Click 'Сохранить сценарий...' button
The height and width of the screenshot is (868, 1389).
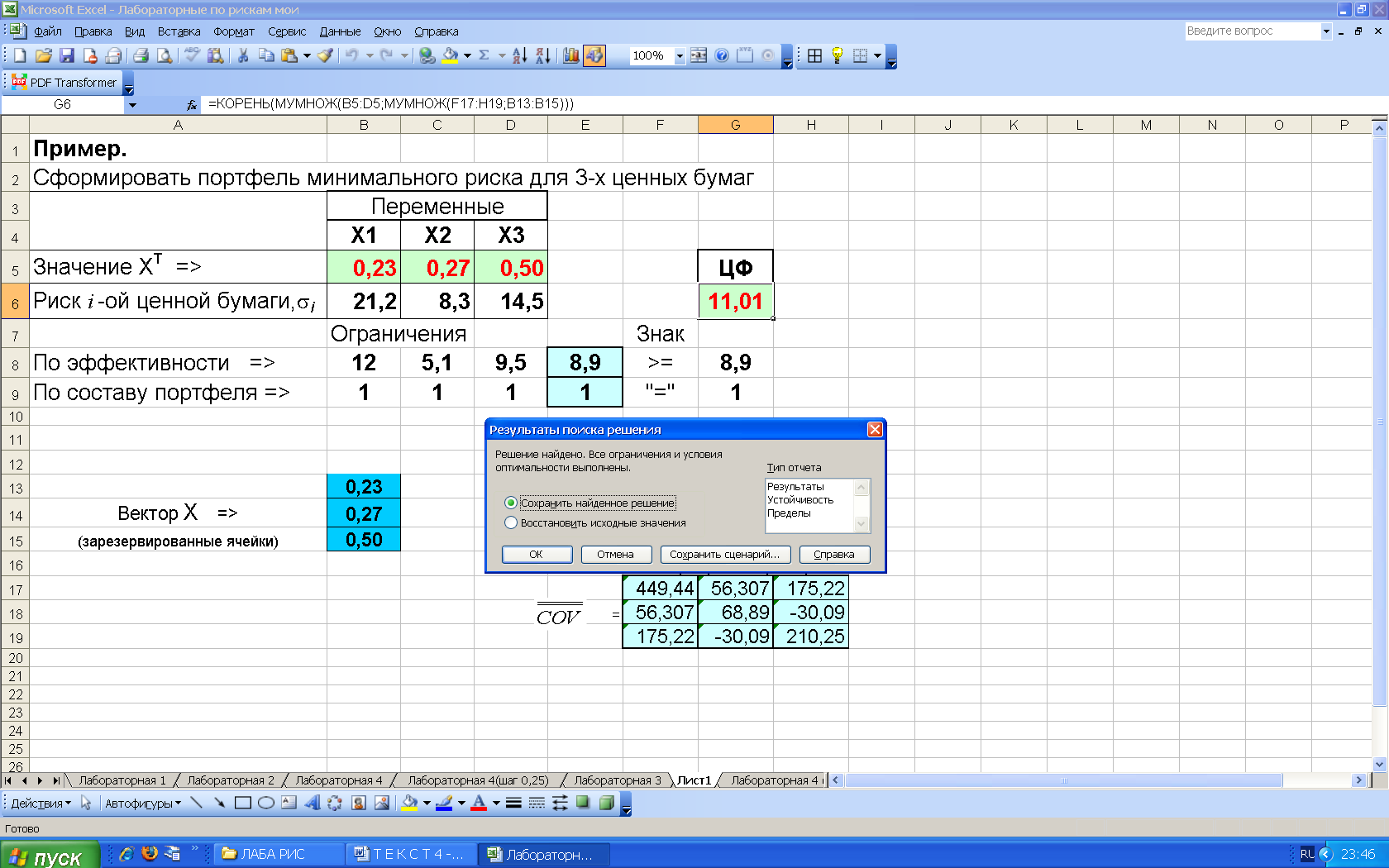[x=725, y=555]
